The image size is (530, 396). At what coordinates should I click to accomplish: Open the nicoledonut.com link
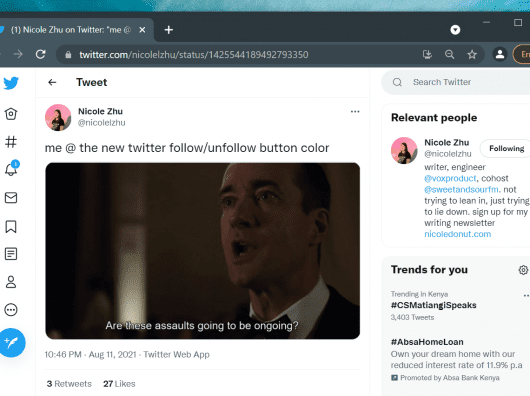coord(458,234)
